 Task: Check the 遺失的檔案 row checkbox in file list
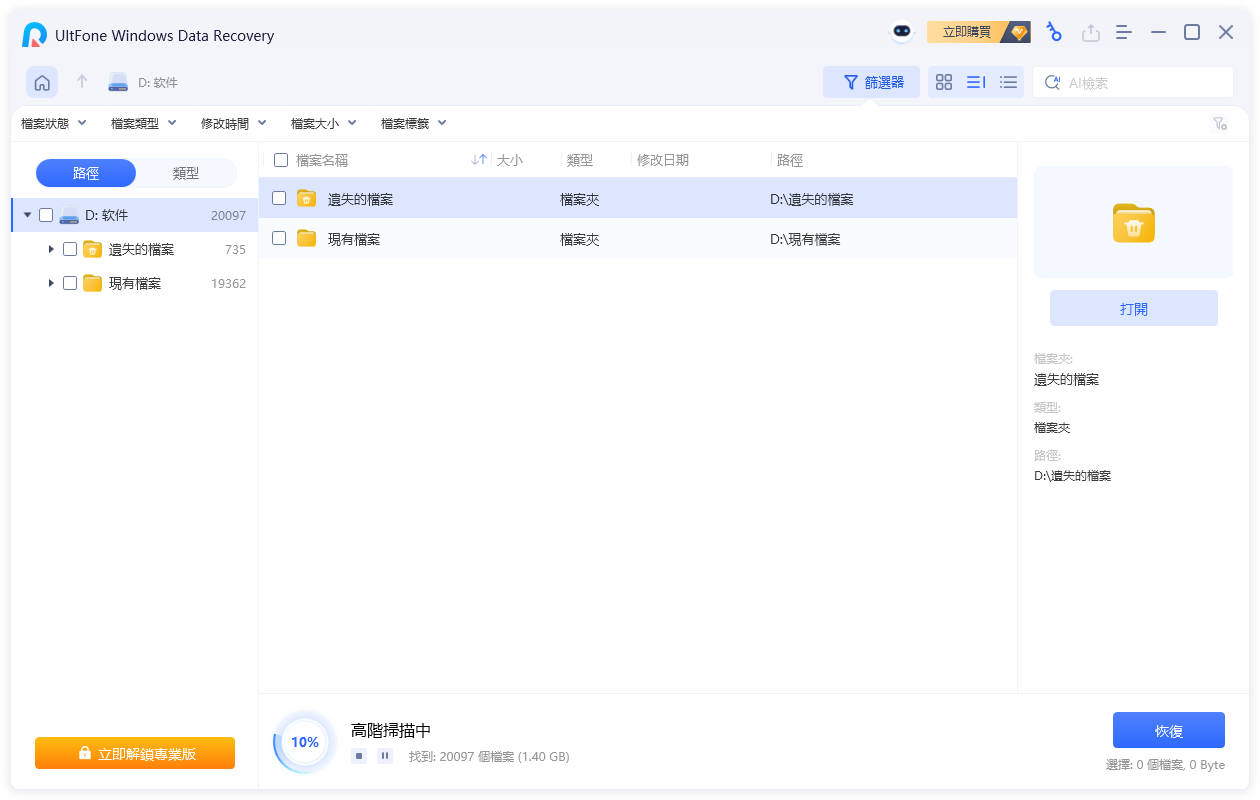tap(279, 199)
